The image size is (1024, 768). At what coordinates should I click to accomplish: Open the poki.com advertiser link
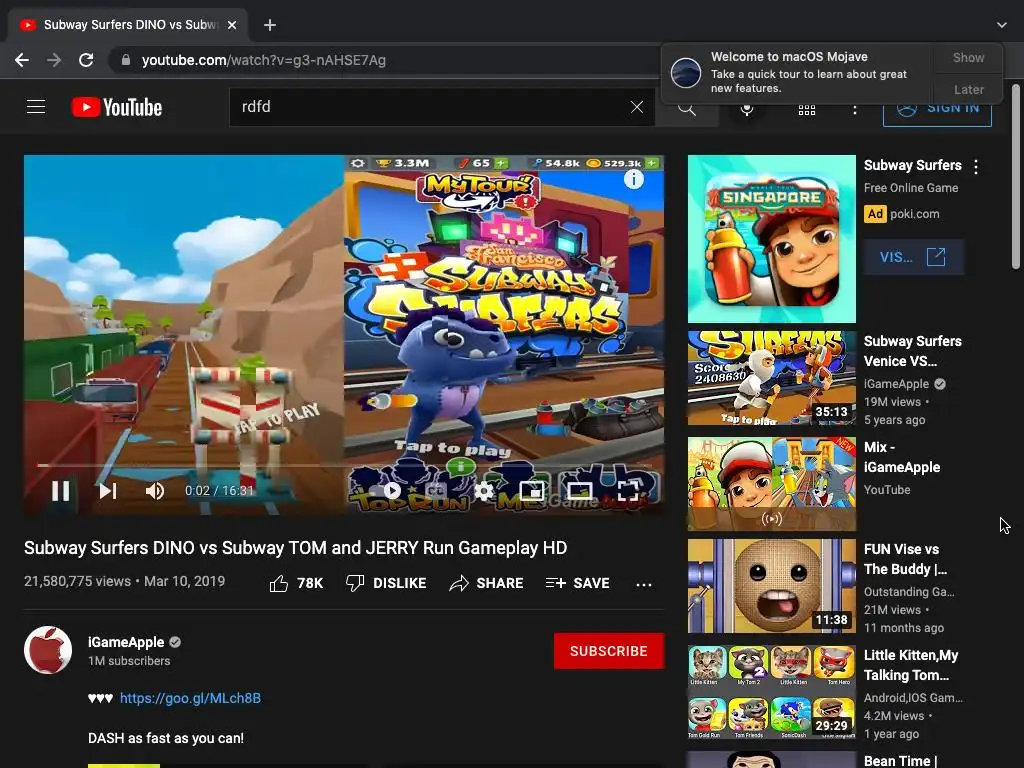tap(914, 214)
